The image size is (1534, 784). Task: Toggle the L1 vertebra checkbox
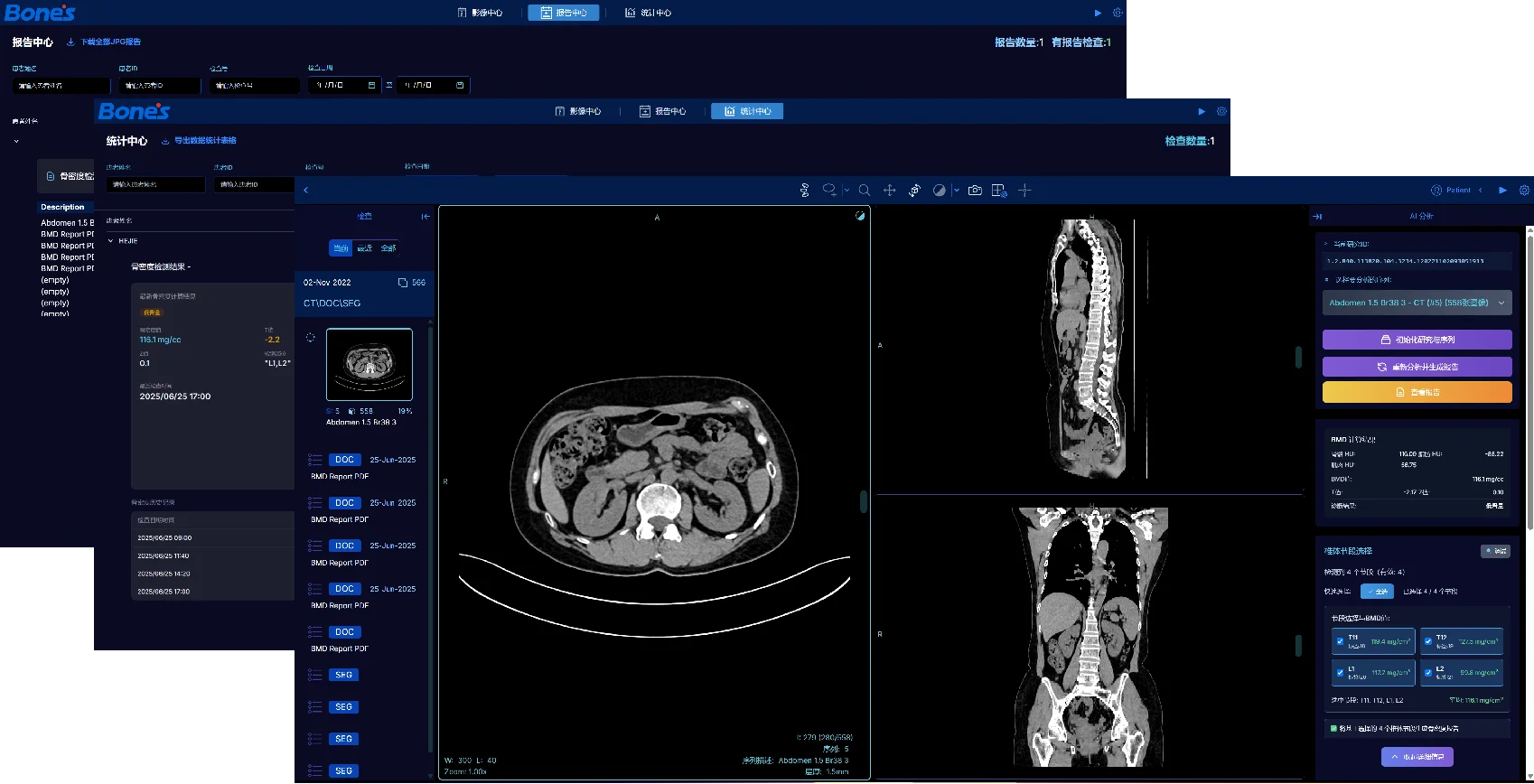[x=1340, y=673]
